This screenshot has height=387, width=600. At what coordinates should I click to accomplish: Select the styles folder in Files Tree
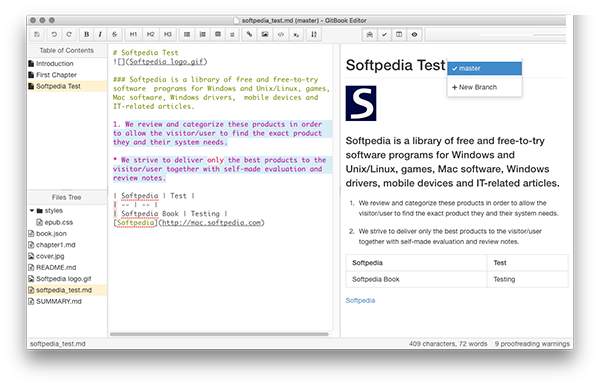50,211
